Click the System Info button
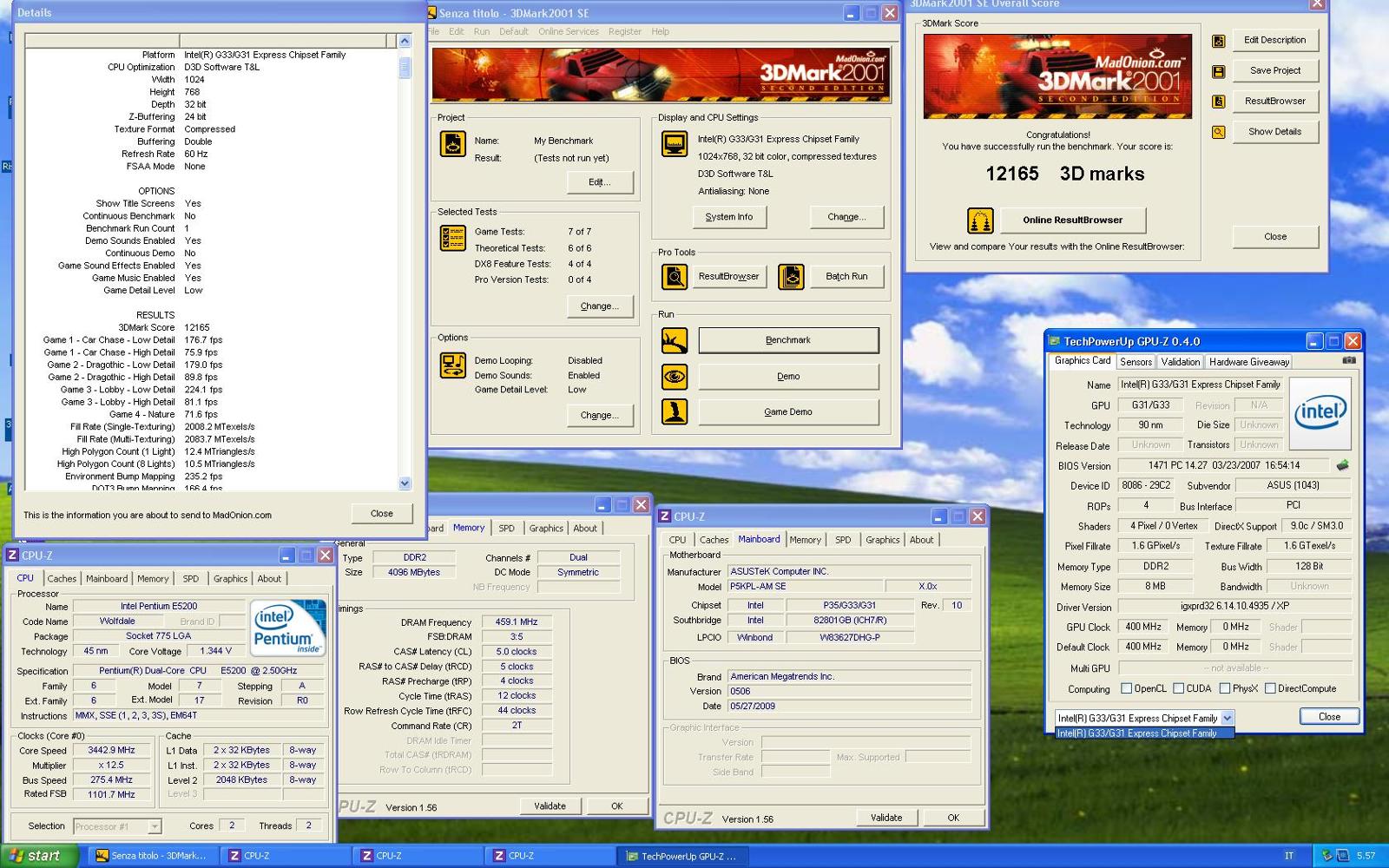This screenshot has height=868, width=1389. [729, 217]
